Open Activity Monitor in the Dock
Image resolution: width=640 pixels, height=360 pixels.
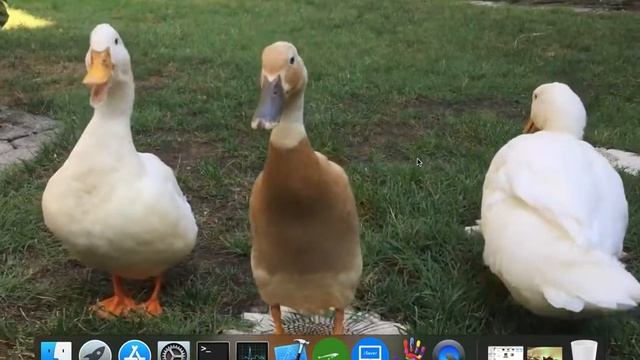pos(252,351)
